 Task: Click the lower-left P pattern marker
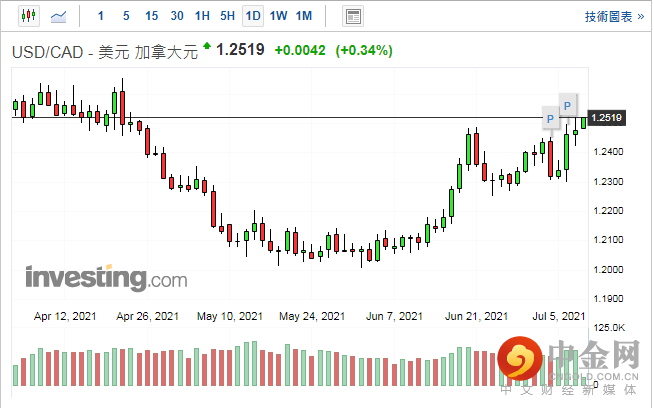point(550,119)
